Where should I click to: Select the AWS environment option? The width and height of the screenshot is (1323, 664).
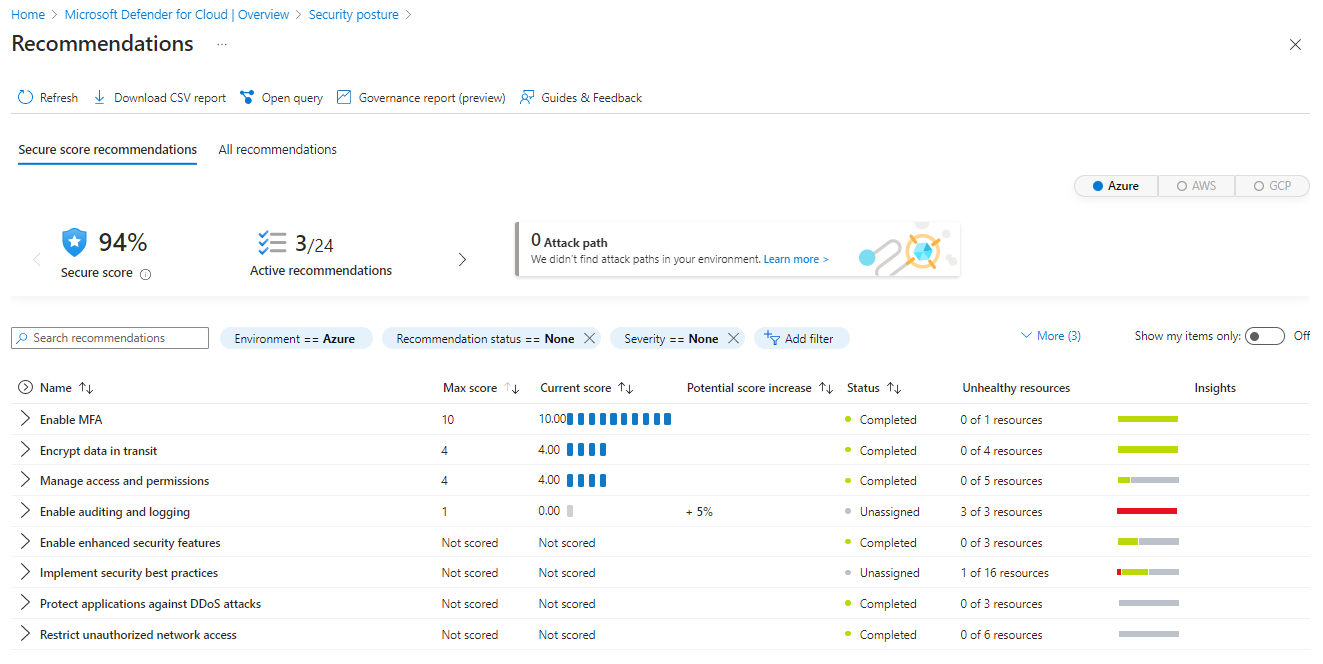pyautogui.click(x=1196, y=186)
